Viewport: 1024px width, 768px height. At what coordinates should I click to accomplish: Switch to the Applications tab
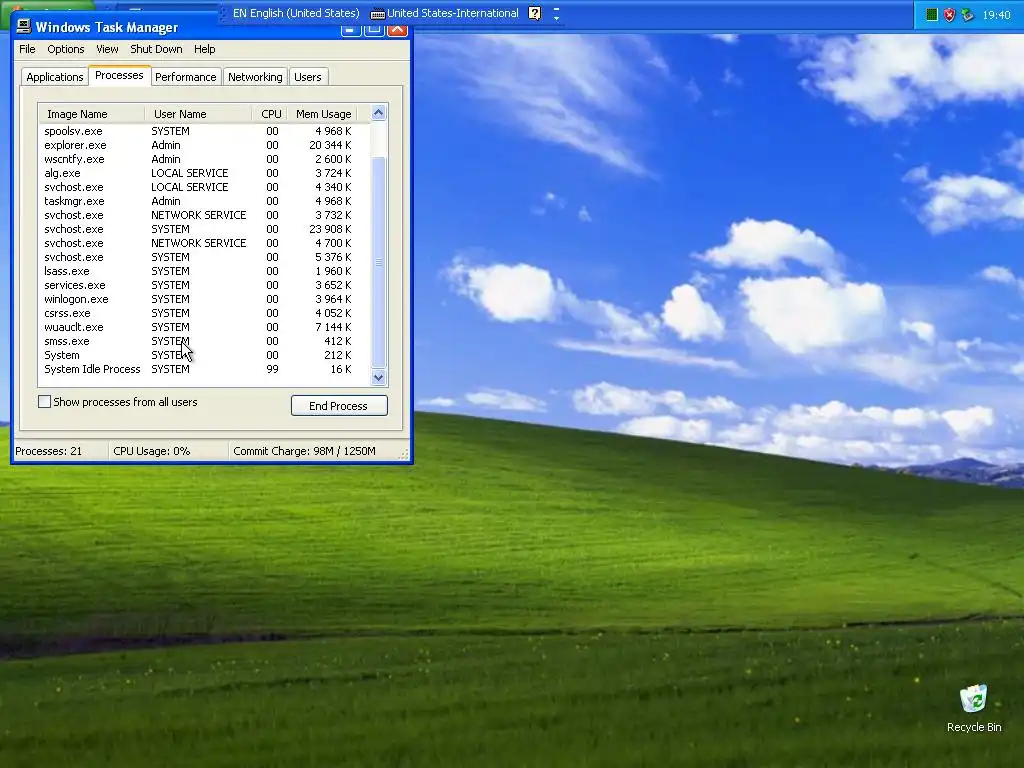click(x=55, y=77)
